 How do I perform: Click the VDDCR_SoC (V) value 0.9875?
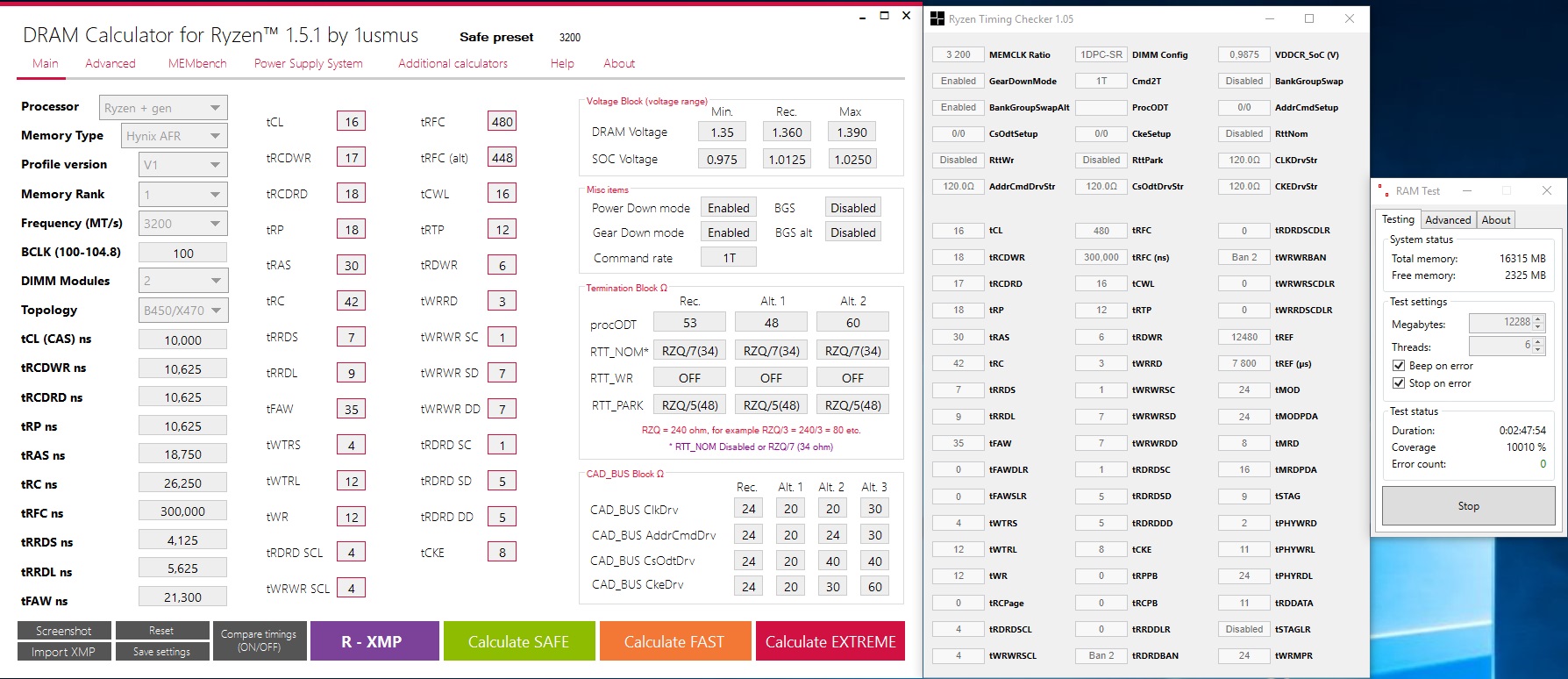[1244, 54]
